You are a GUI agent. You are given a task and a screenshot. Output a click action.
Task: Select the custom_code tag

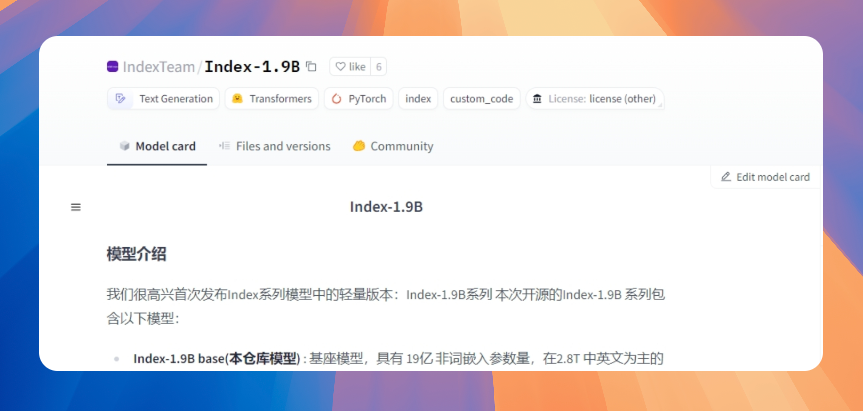(x=482, y=99)
